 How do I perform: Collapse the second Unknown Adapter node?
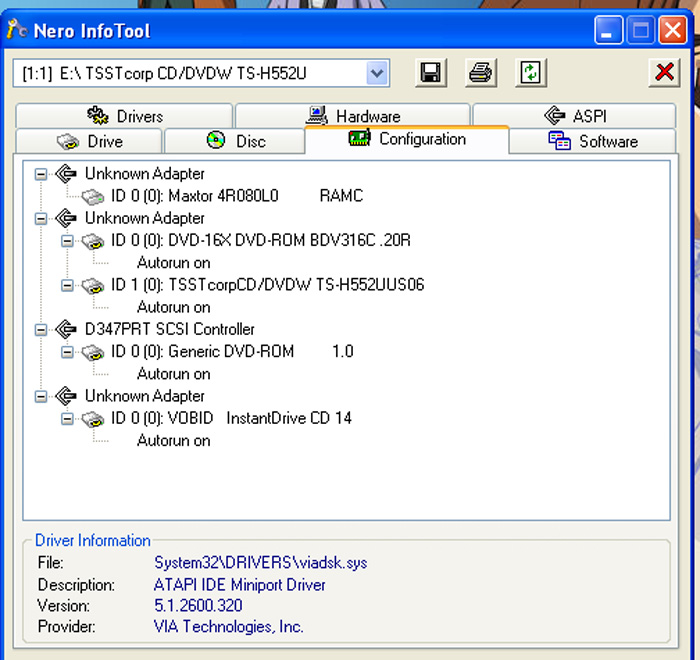click(x=41, y=218)
